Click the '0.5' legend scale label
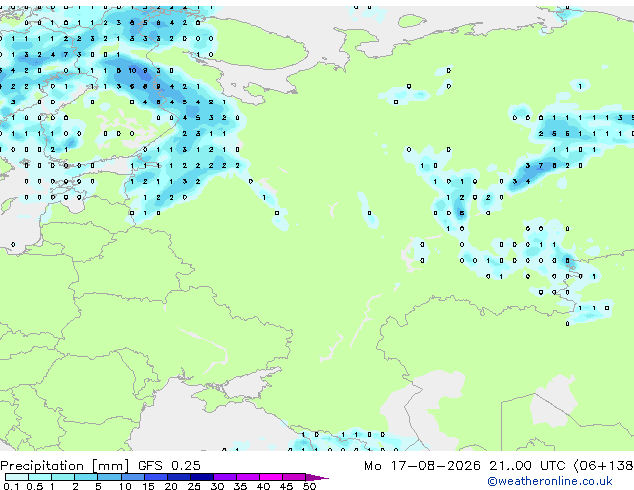This screenshot has height=490, width=634. [x=35, y=486]
